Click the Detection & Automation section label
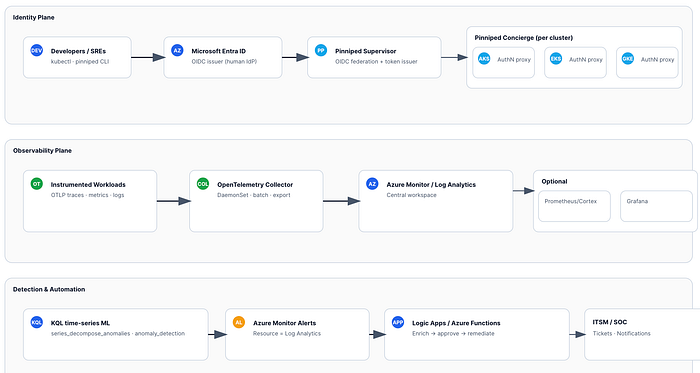 [49, 289]
